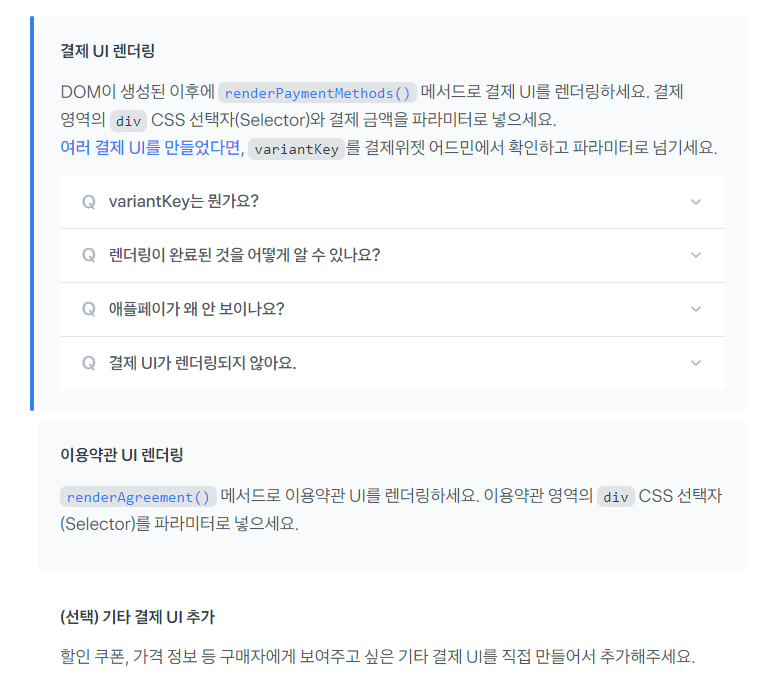Click the 결제 UI 렌더링 section heading

click(x=107, y=51)
